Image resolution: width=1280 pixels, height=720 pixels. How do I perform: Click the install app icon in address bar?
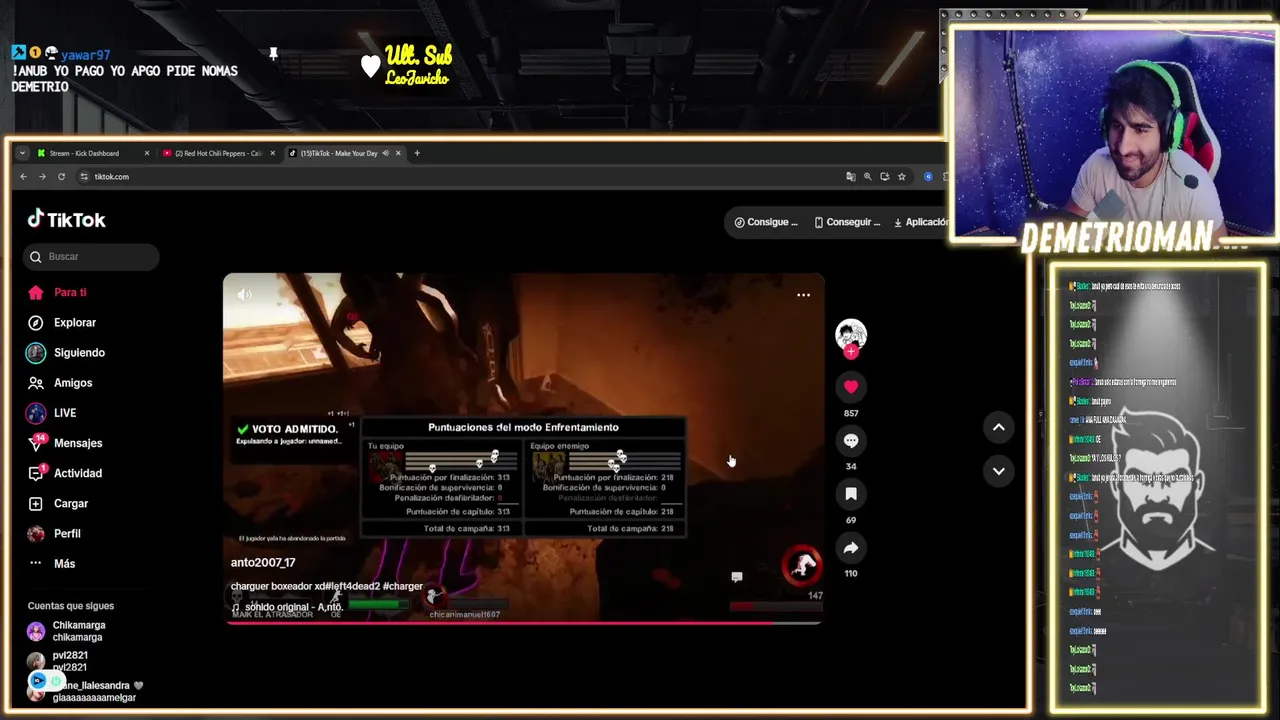pyautogui.click(x=885, y=176)
